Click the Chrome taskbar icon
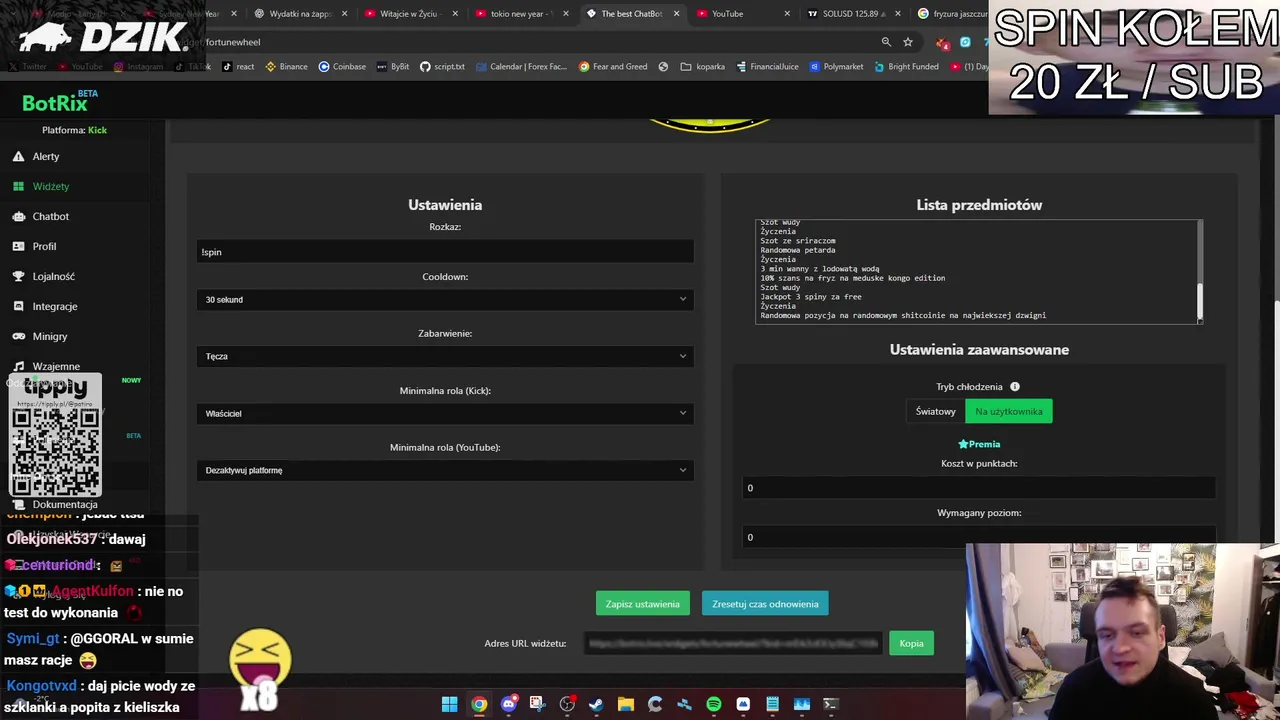Viewport: 1280px width, 720px height. click(x=479, y=704)
